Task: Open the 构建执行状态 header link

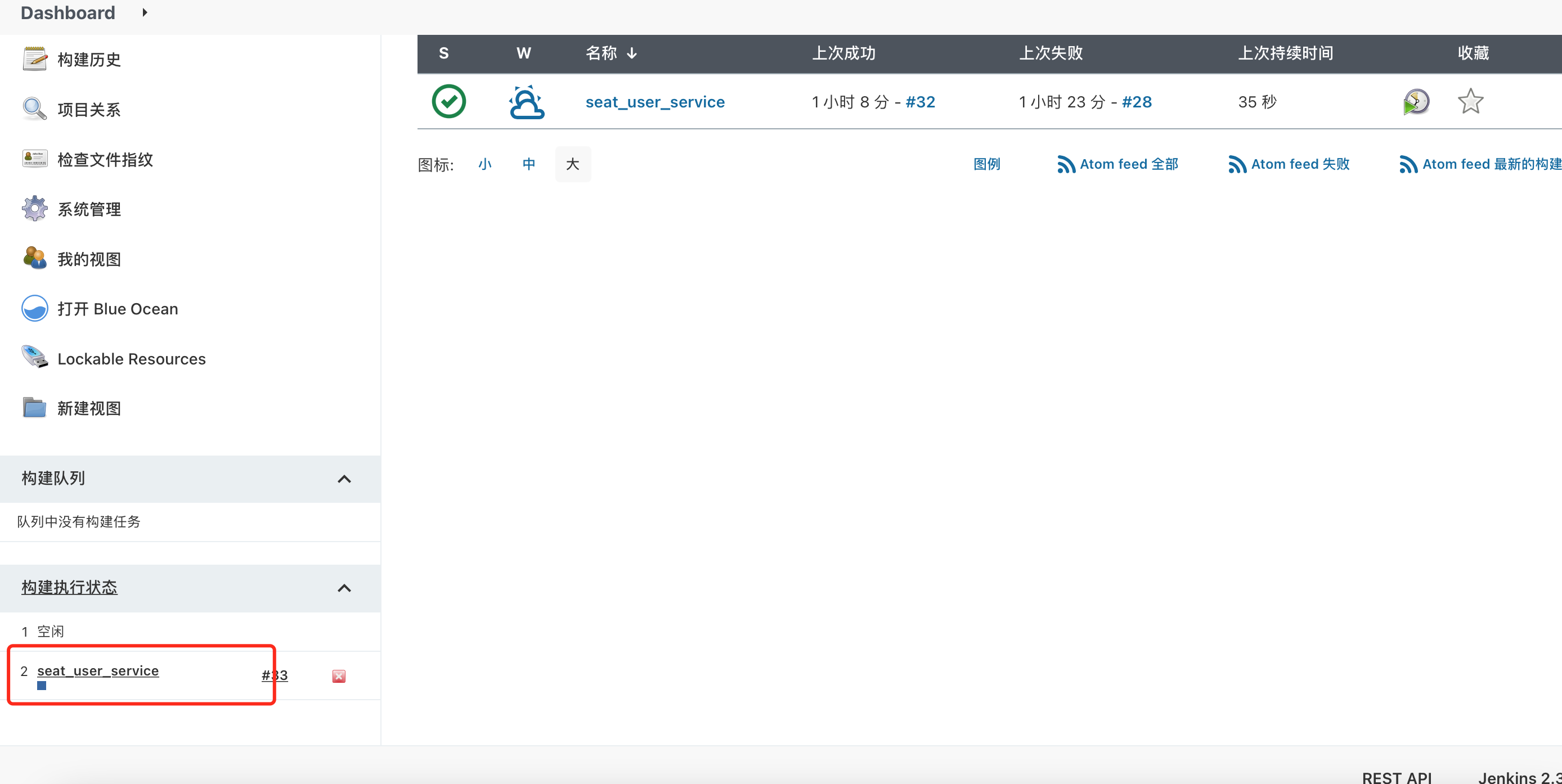Action: [69, 587]
